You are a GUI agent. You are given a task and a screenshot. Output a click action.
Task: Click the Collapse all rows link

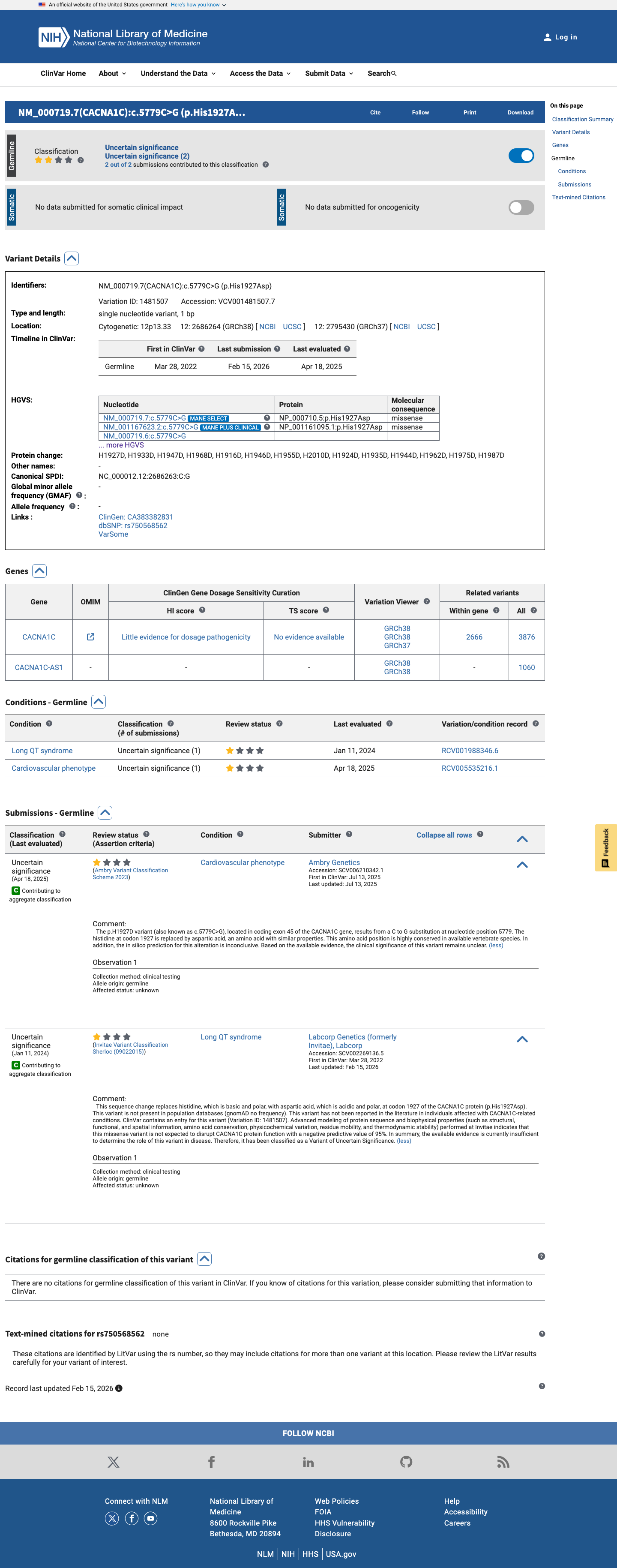[444, 835]
